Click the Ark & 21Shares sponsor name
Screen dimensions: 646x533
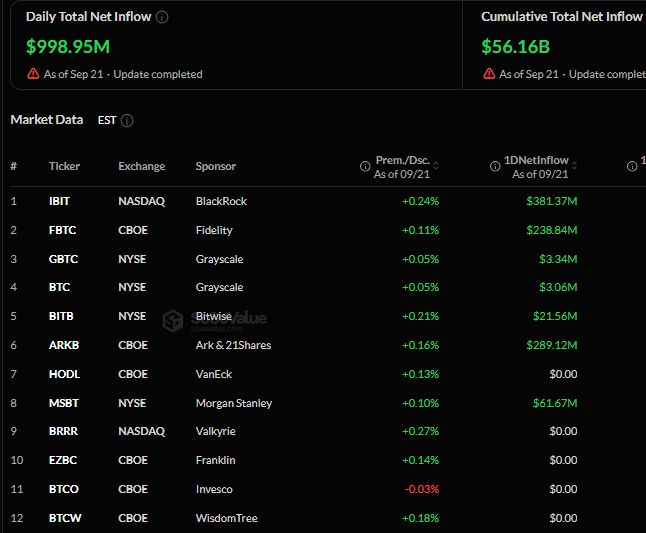pyautogui.click(x=234, y=345)
